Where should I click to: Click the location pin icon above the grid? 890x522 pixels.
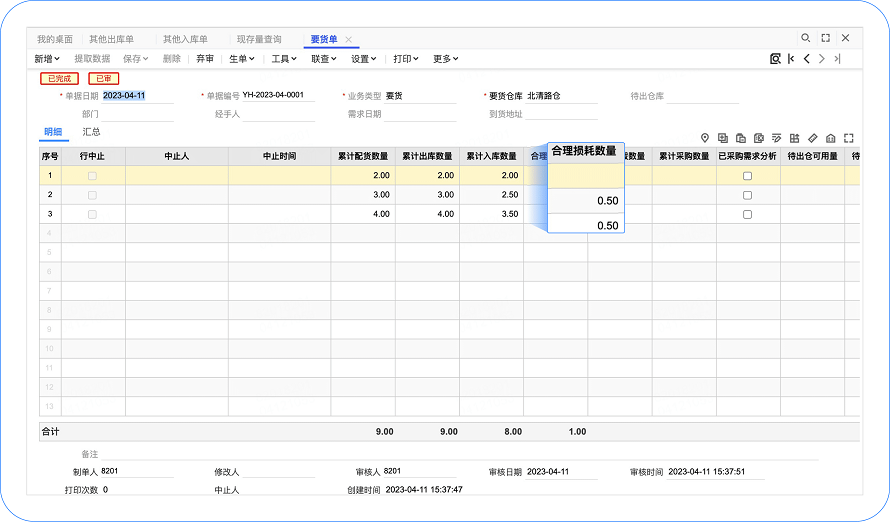pyautogui.click(x=704, y=138)
